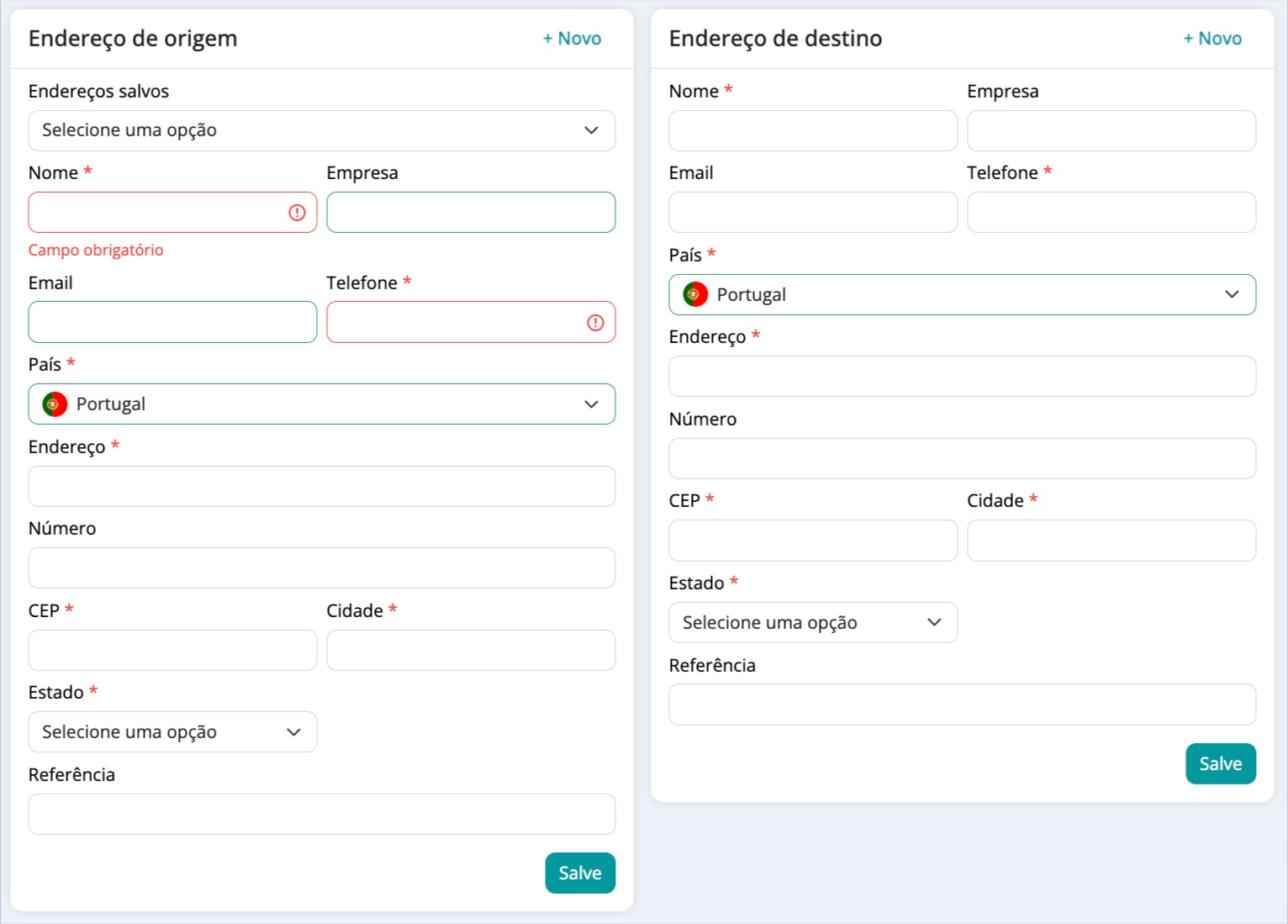Click the Portugal flag in origin País
The height and width of the screenshot is (924, 1288).
pos(55,404)
